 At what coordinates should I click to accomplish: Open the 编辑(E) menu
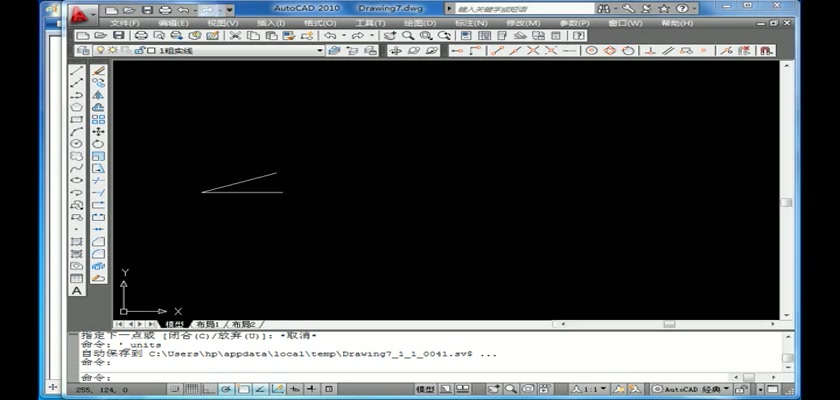click(173, 24)
